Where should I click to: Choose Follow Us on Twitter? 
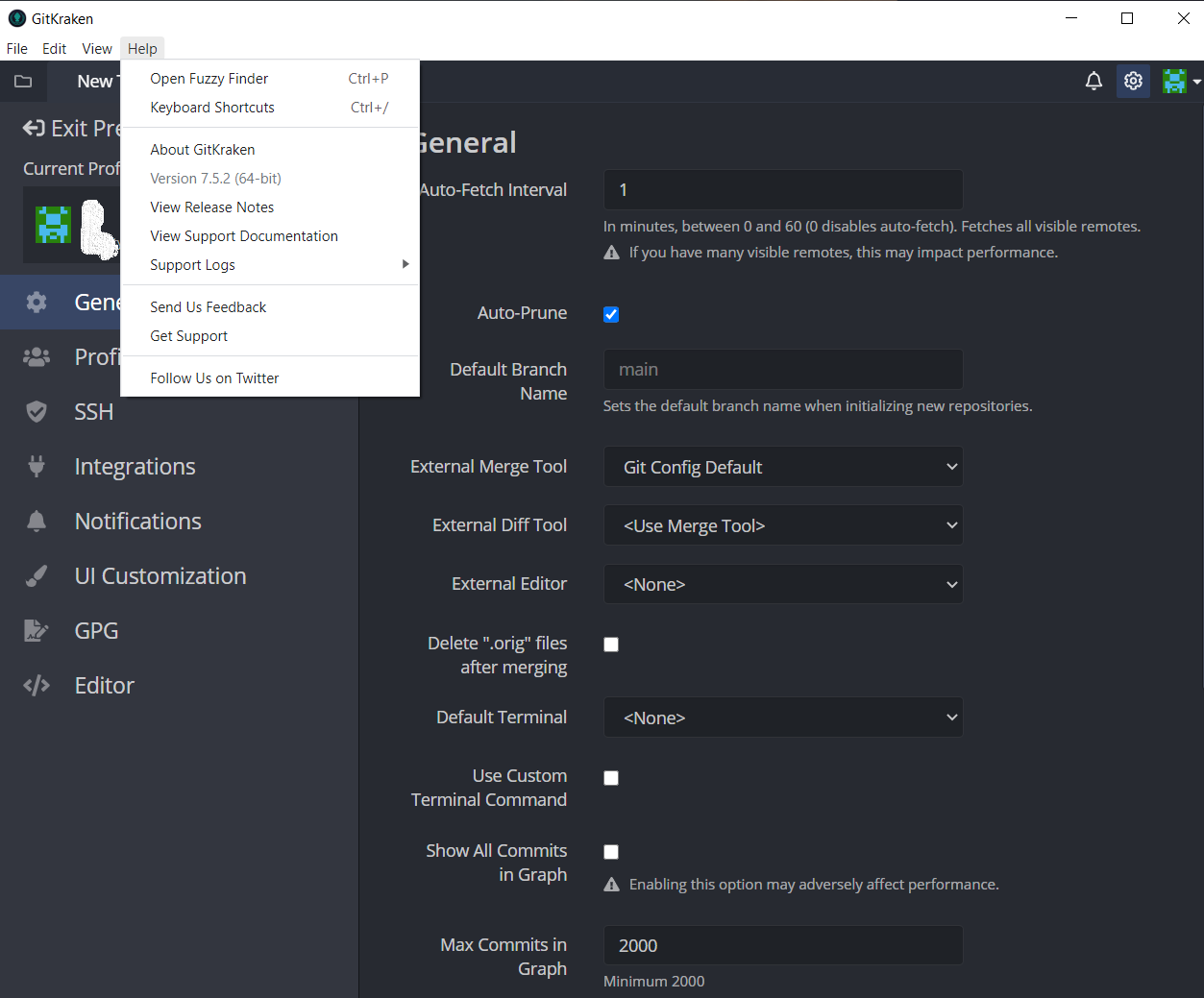click(270, 378)
